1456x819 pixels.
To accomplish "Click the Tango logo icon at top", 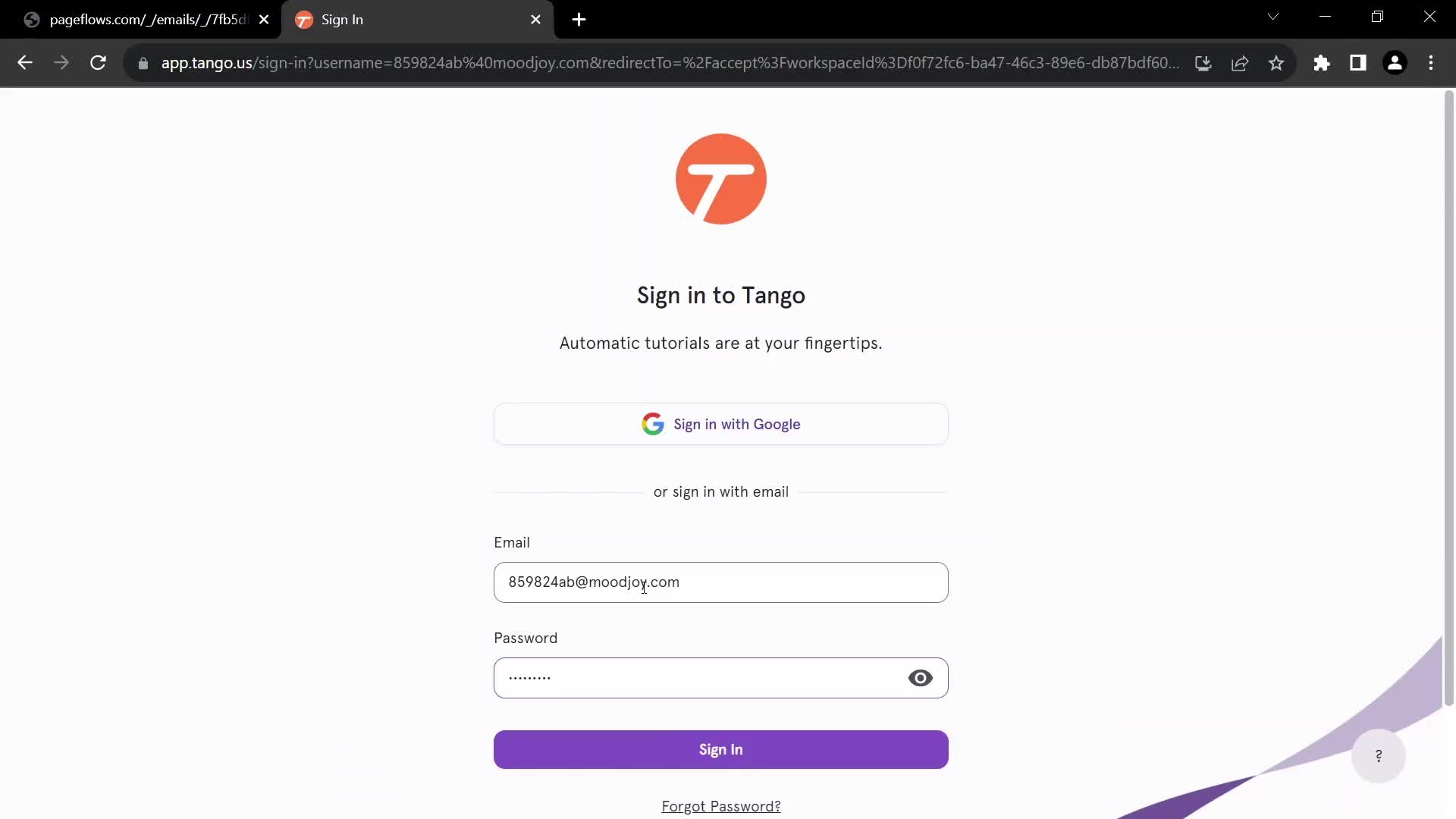I will coord(721,179).
